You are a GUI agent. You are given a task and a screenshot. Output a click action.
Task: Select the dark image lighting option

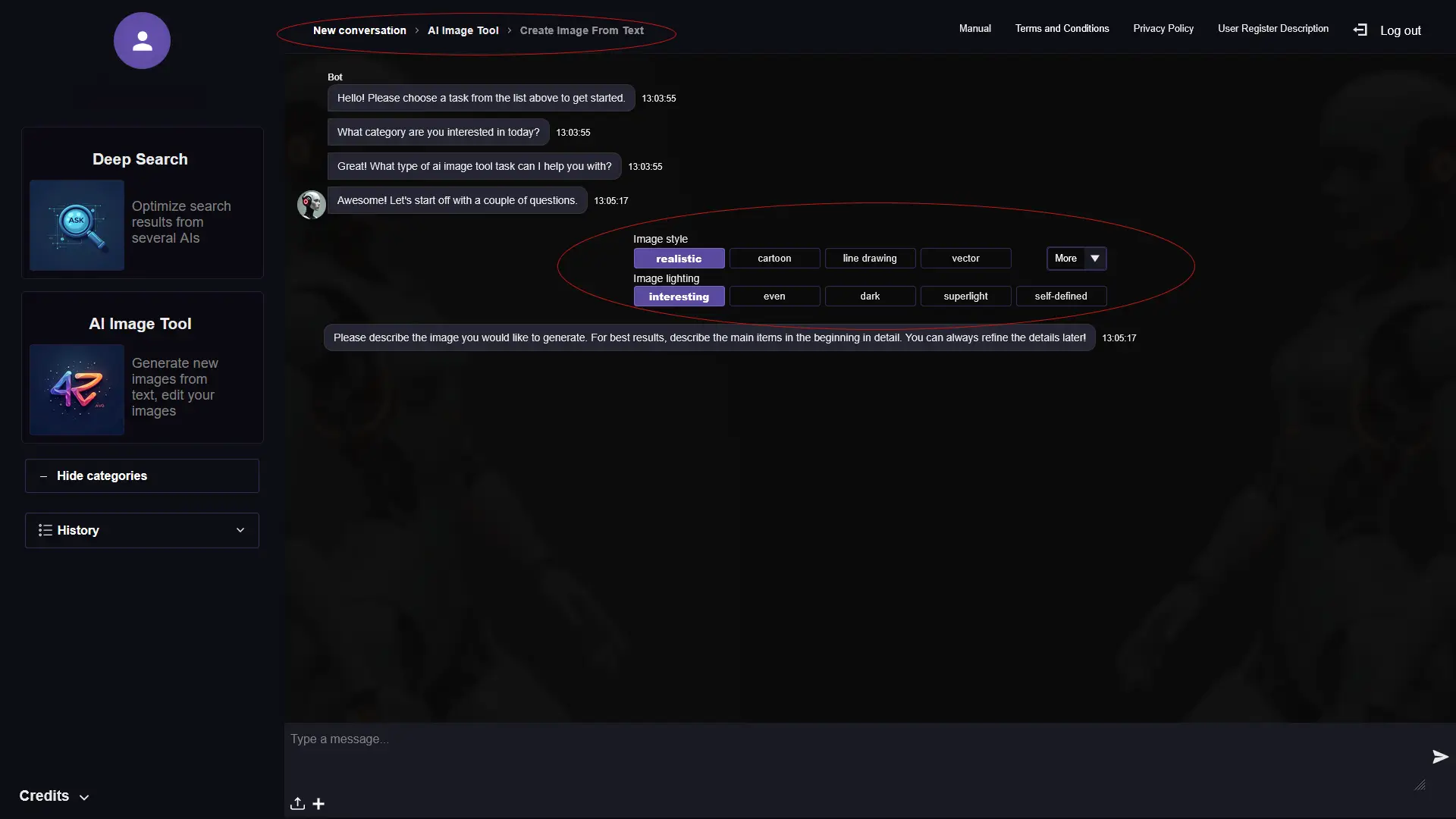coord(870,297)
